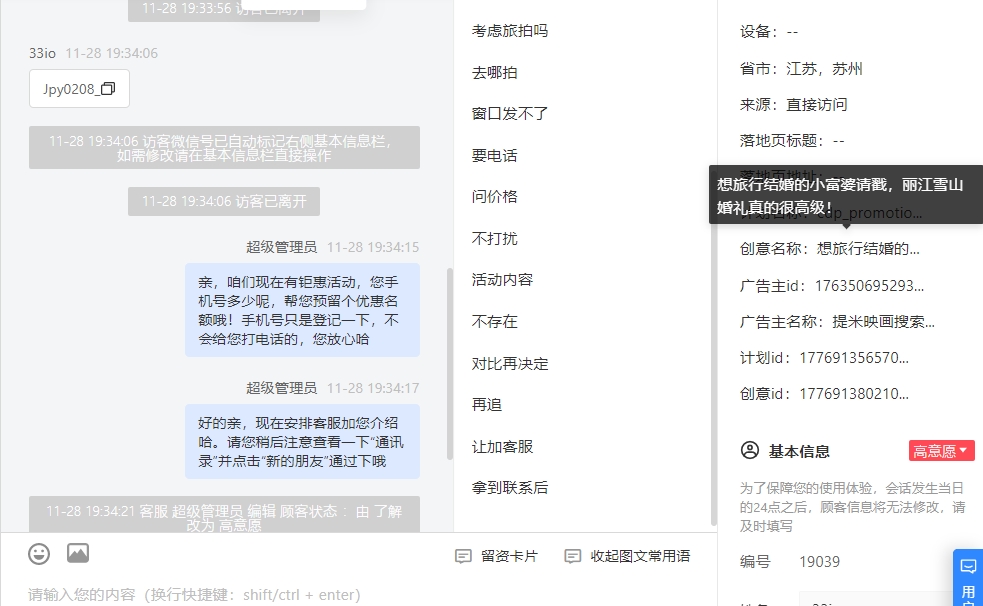
Task: Click the 基本信息 user profile icon
Action: [x=750, y=450]
